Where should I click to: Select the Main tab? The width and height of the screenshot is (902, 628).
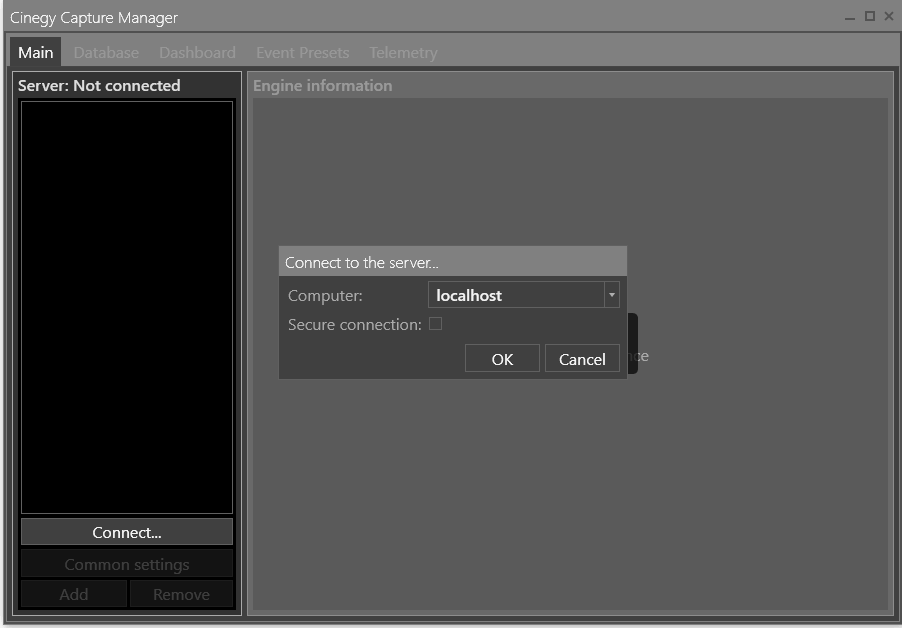pyautogui.click(x=34, y=52)
